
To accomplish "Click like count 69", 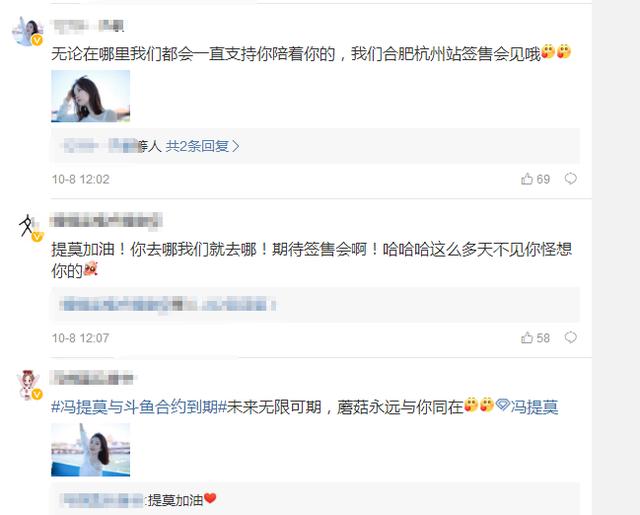I will point(543,179).
